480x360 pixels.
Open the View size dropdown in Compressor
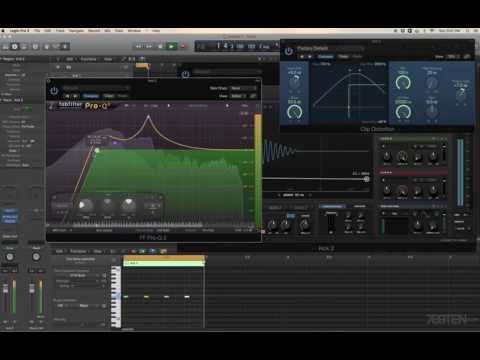tap(453, 57)
